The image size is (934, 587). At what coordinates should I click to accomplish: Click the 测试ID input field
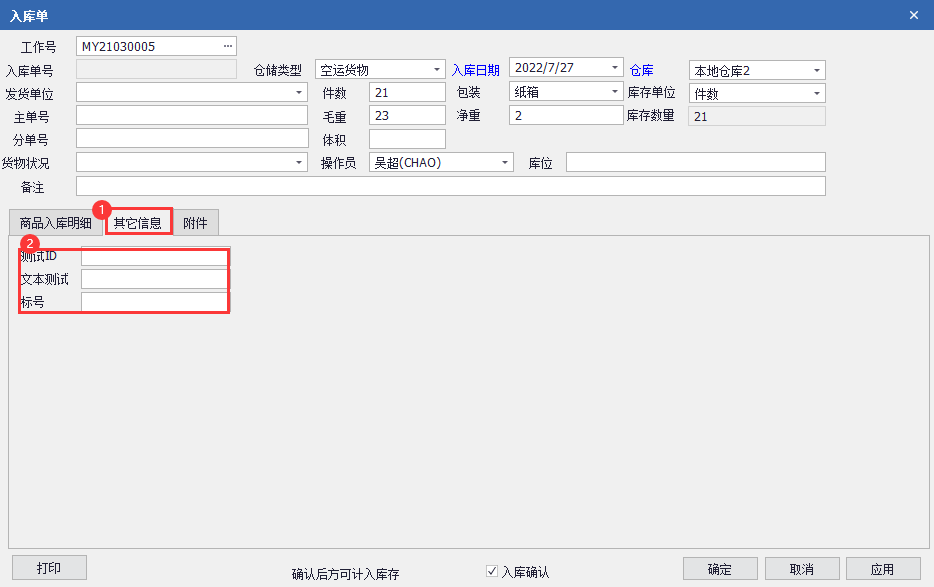(x=154, y=257)
